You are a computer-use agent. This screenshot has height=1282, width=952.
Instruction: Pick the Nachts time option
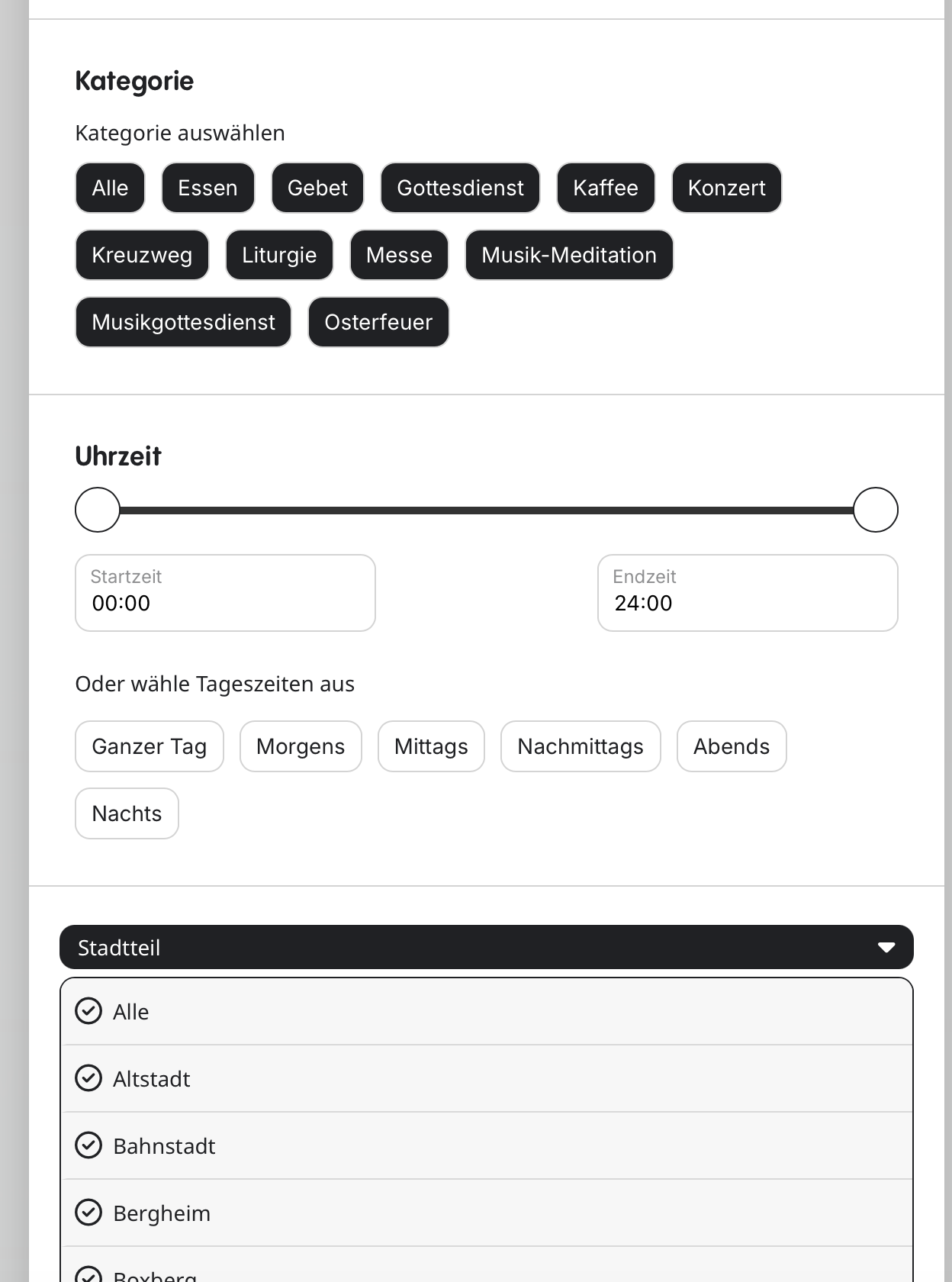tap(127, 813)
